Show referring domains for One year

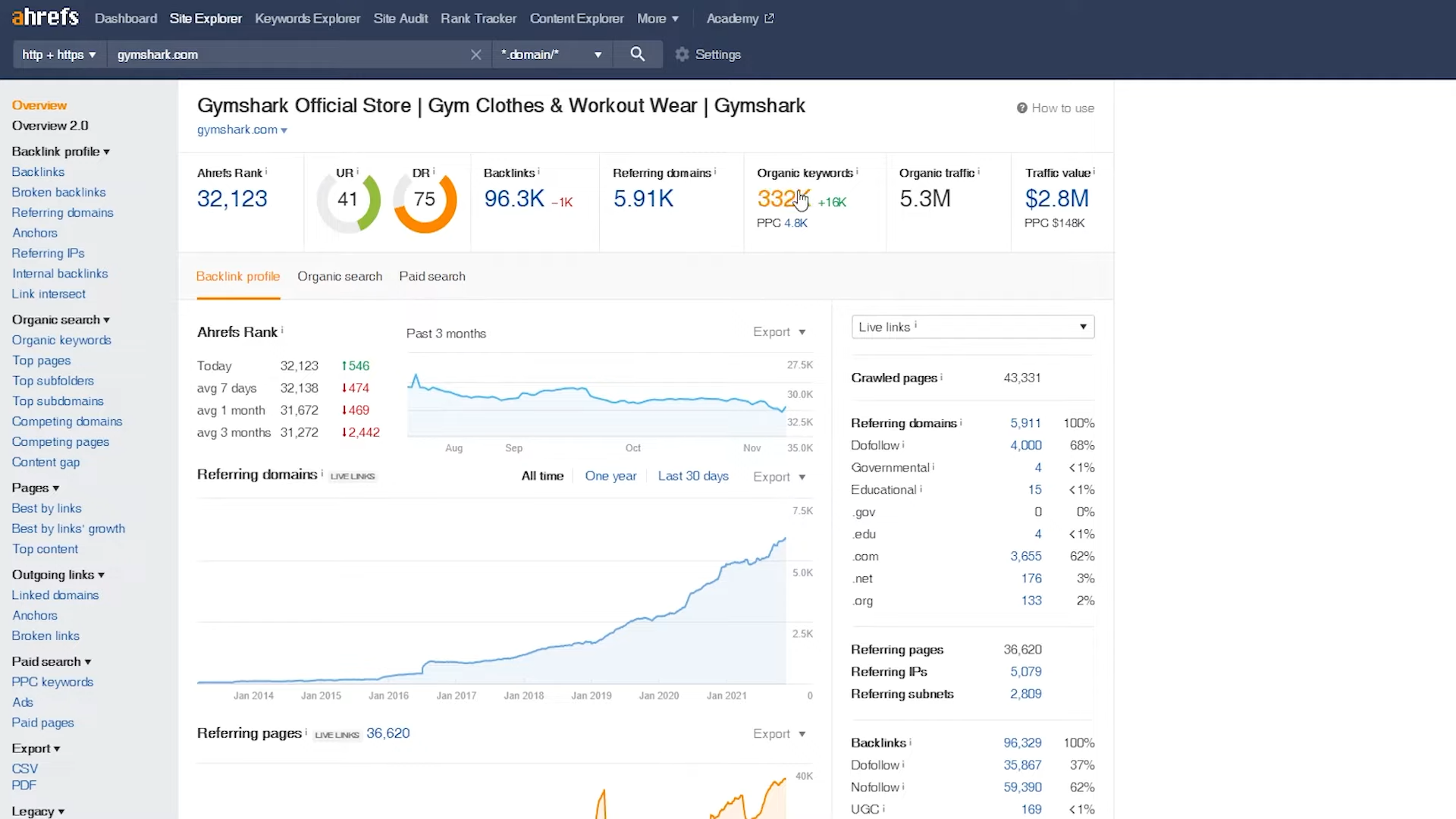pyautogui.click(x=610, y=476)
